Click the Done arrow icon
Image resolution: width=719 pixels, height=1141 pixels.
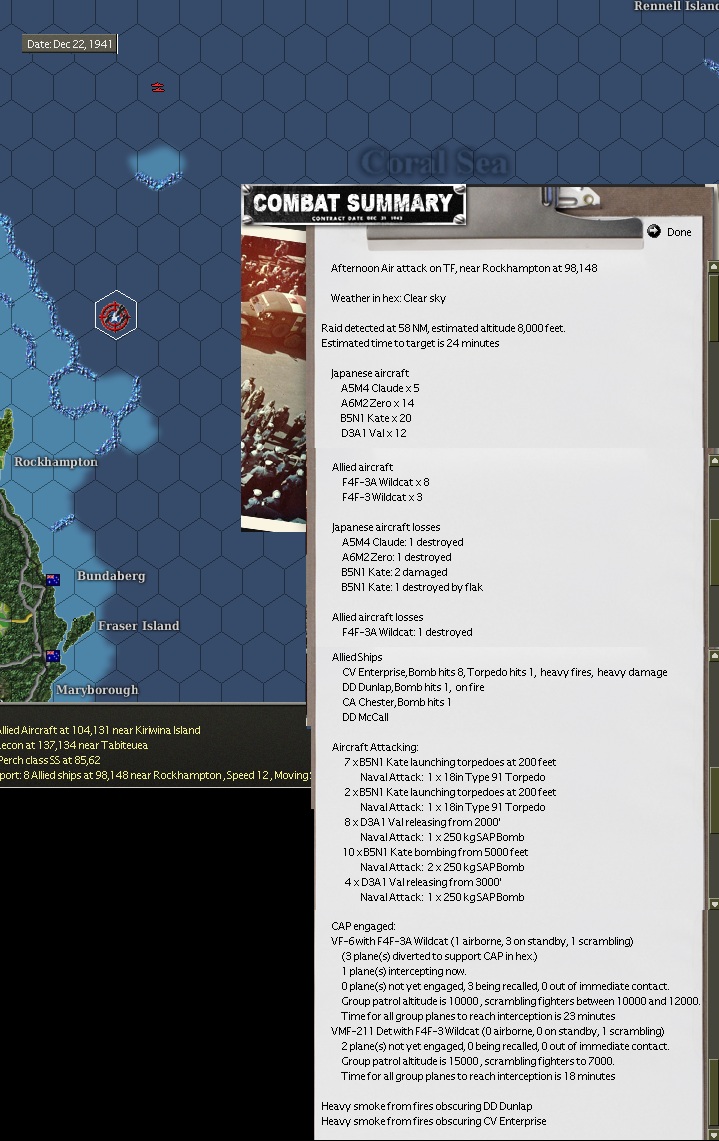tap(654, 231)
